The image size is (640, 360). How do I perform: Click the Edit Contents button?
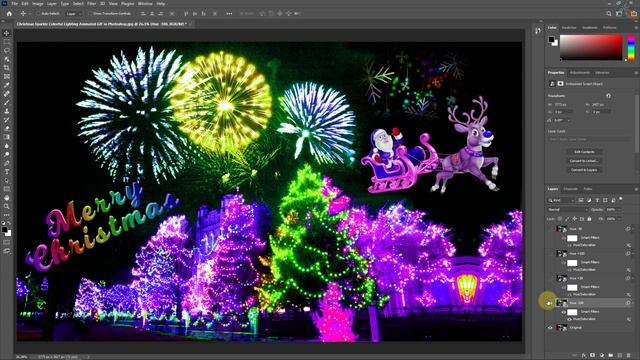coord(584,152)
